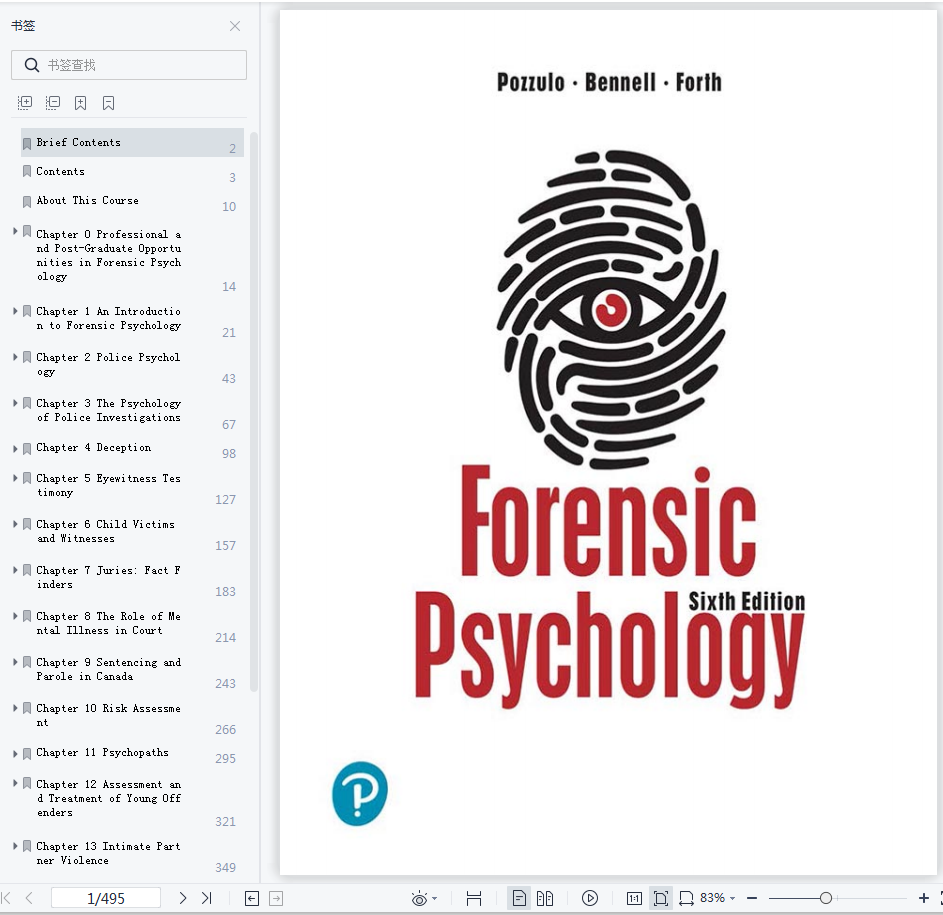Click the Pearson logo on the cover
This screenshot has height=915, width=943.
(360, 793)
